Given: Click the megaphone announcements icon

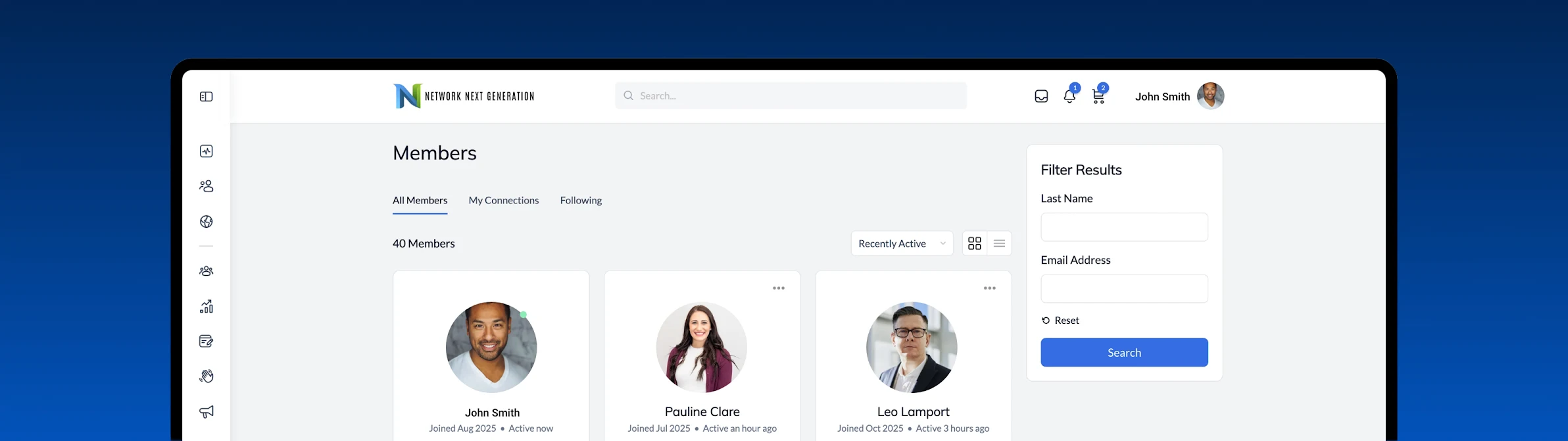Looking at the screenshot, I should click(206, 412).
